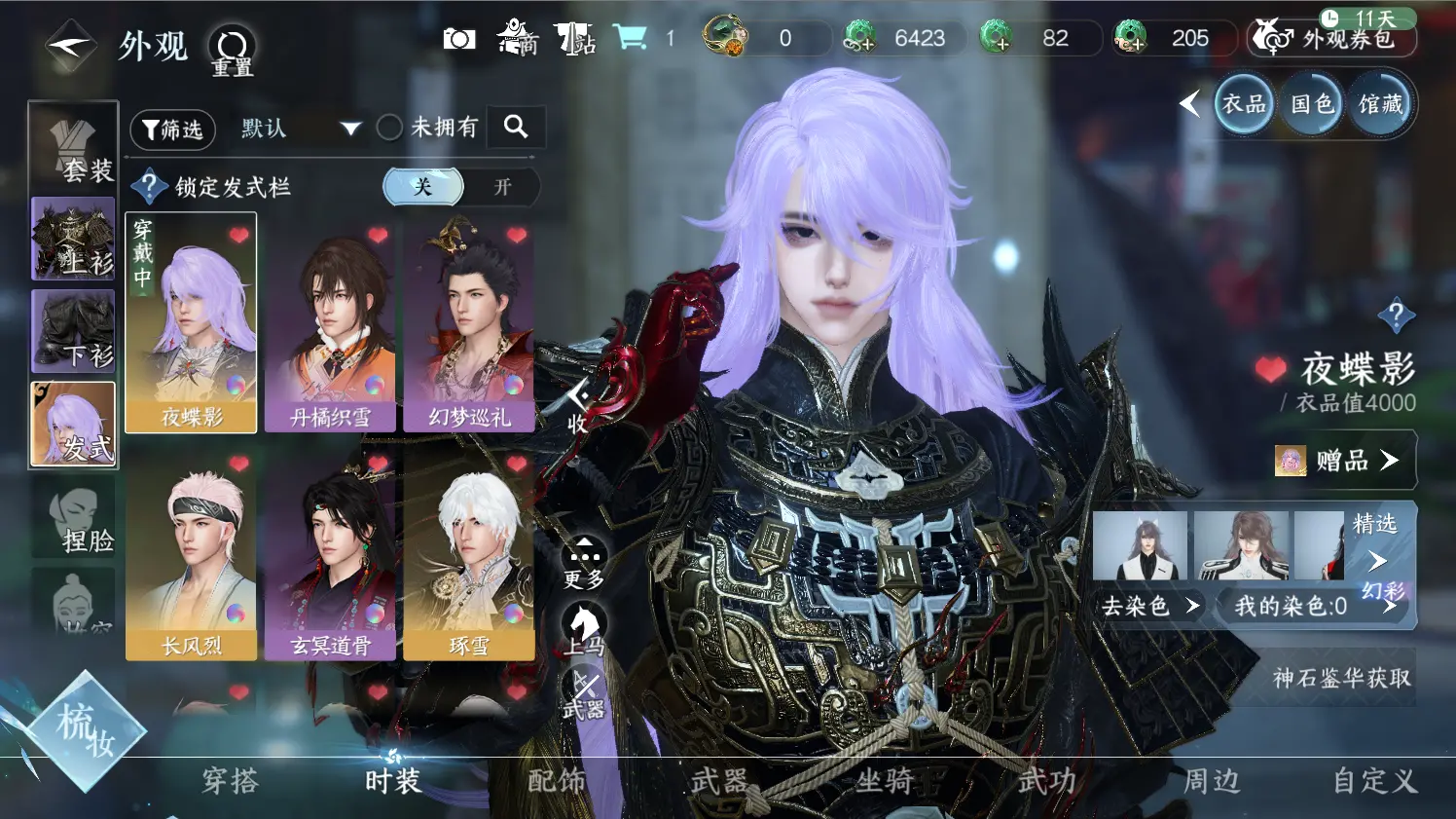Select the 琢雪 white hairstyle card
Screen dimensions: 1456x819
(469, 553)
